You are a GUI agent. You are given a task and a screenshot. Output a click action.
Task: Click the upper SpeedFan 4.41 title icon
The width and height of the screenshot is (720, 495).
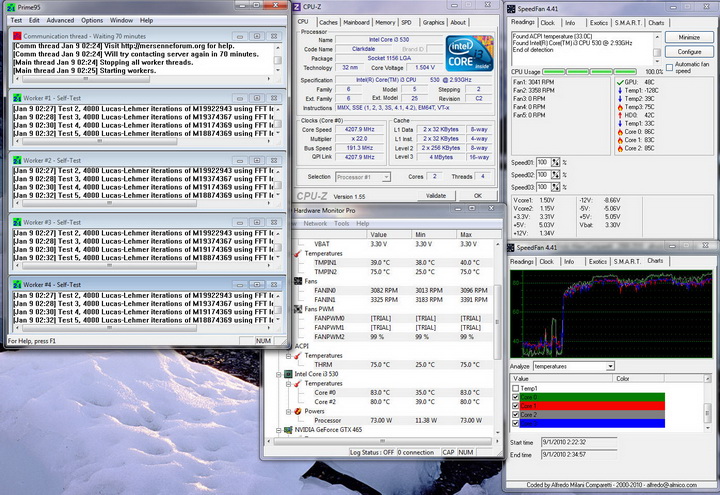(x=511, y=9)
